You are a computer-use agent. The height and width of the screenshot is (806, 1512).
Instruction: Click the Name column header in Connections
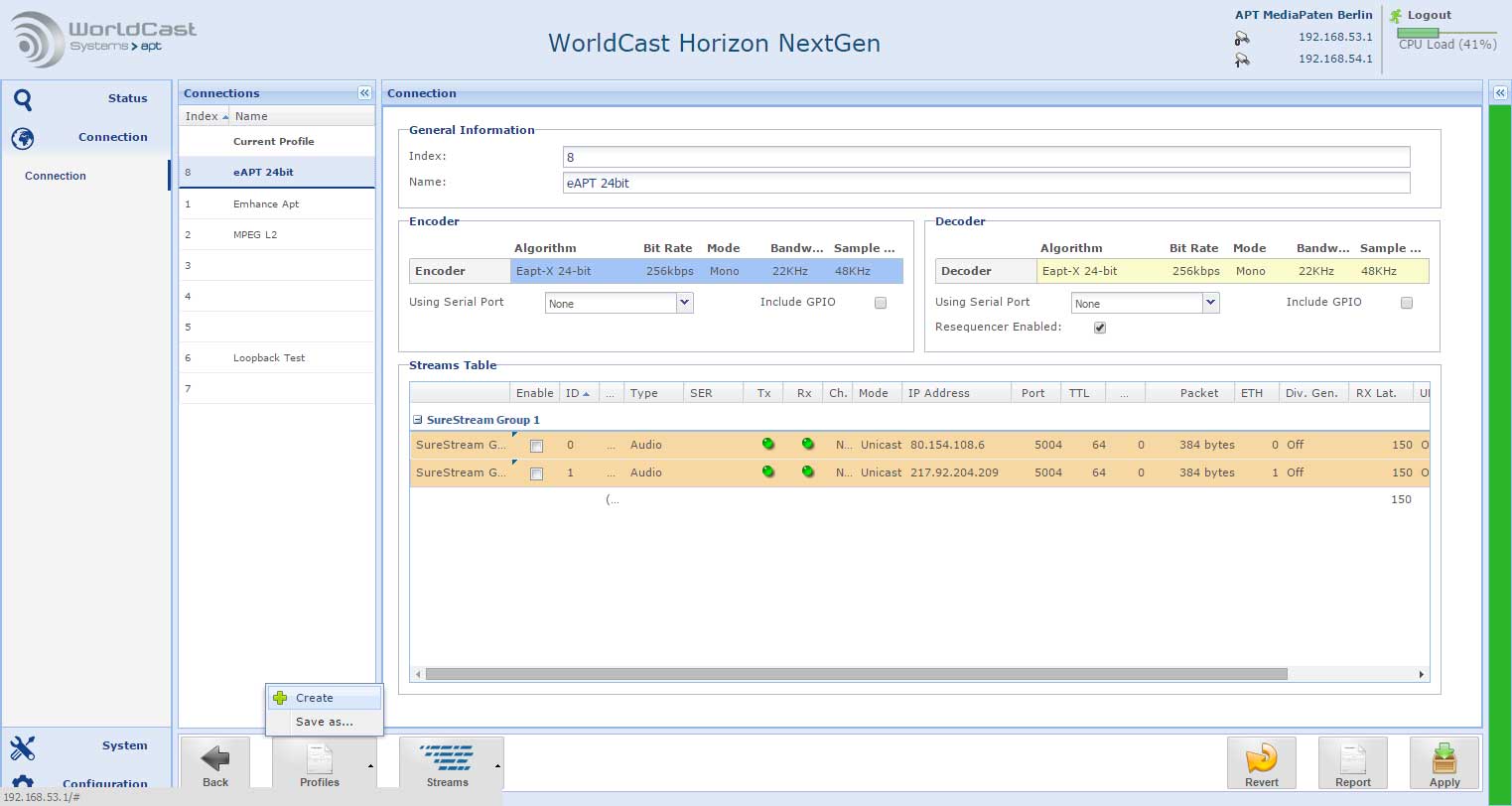pos(302,116)
